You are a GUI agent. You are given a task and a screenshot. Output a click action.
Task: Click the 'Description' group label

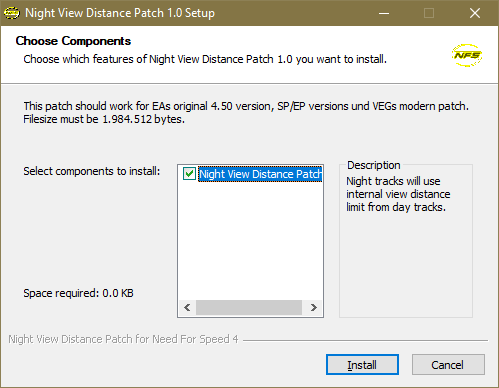tap(374, 165)
